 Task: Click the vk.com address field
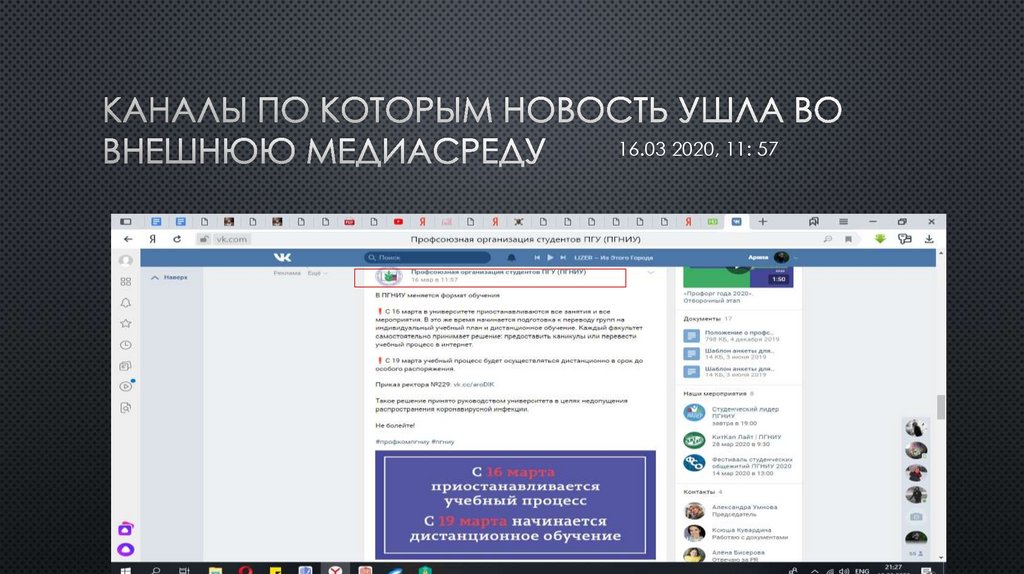point(231,239)
